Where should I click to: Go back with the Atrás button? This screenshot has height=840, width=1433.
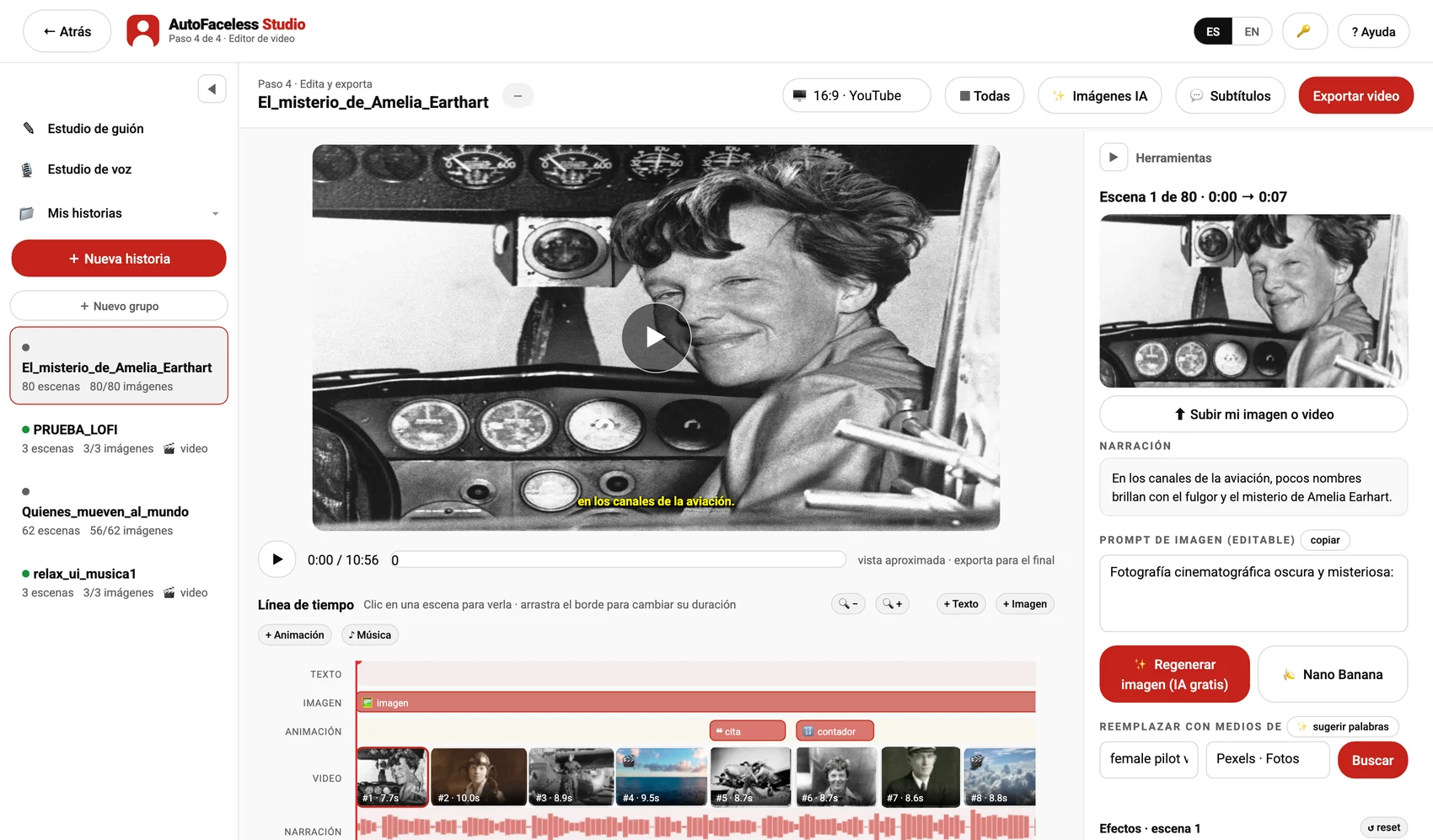click(x=67, y=31)
